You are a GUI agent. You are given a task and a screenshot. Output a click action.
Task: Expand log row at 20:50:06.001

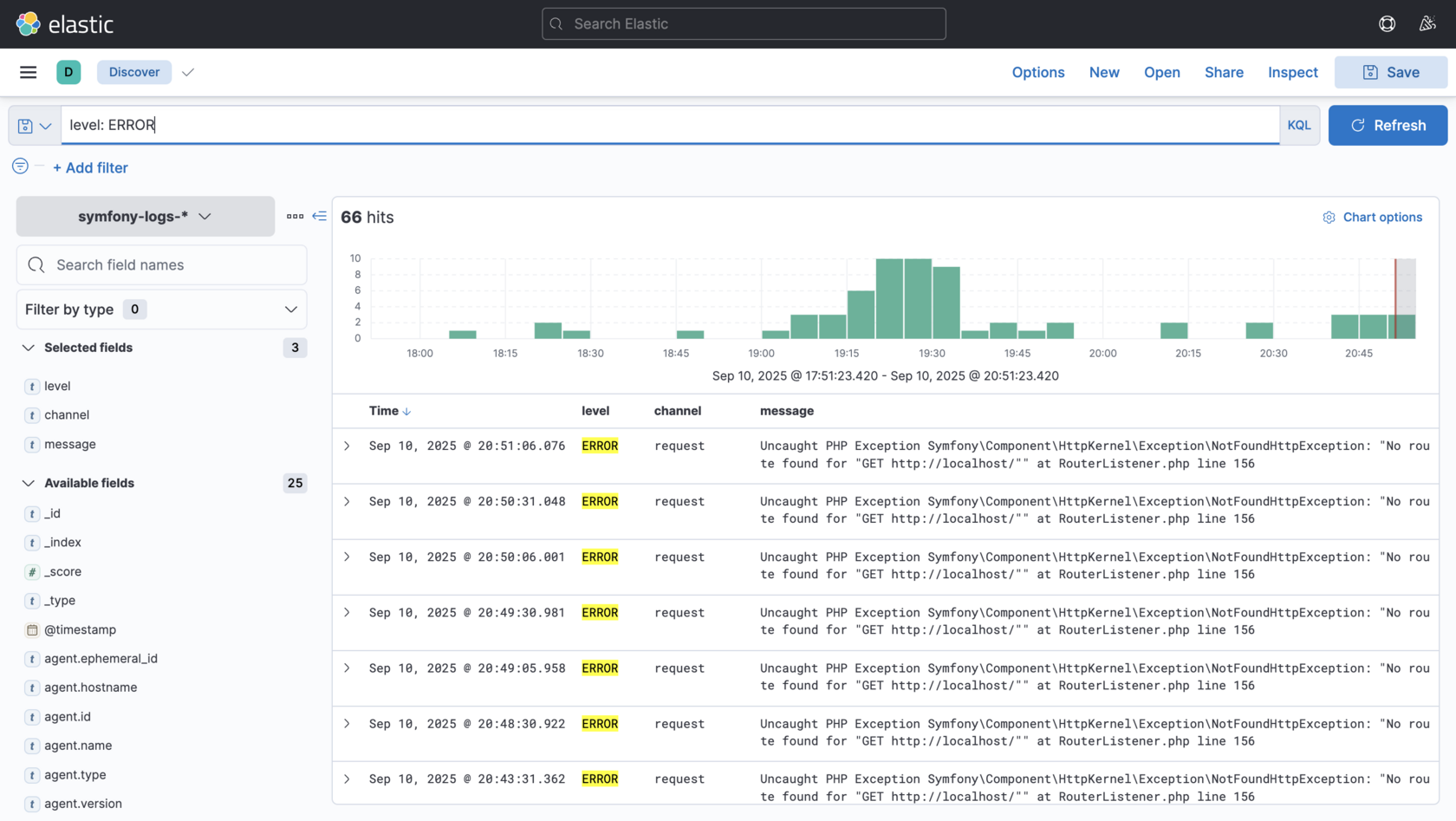tap(347, 557)
